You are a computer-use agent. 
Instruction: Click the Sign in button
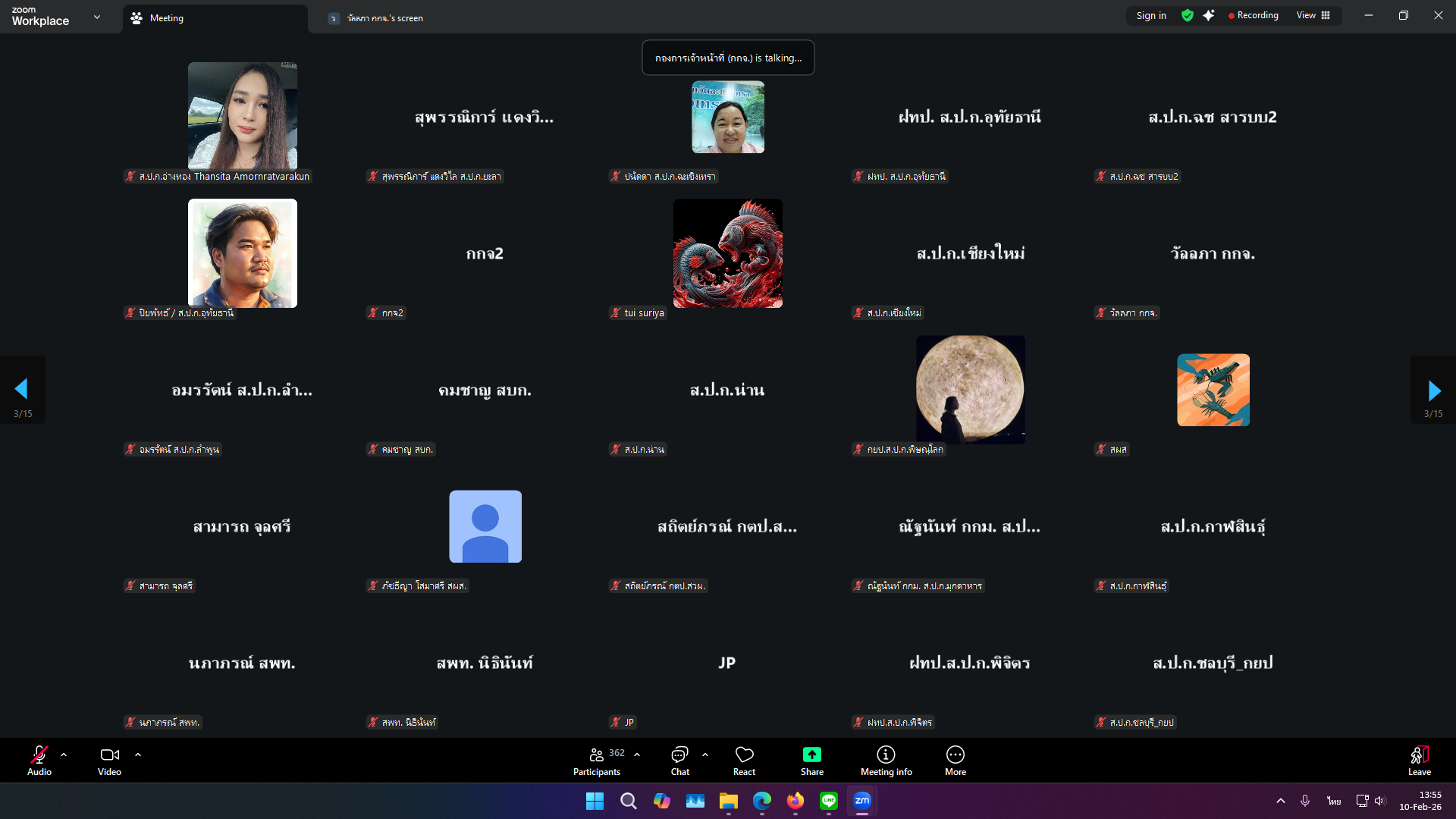pos(1151,15)
